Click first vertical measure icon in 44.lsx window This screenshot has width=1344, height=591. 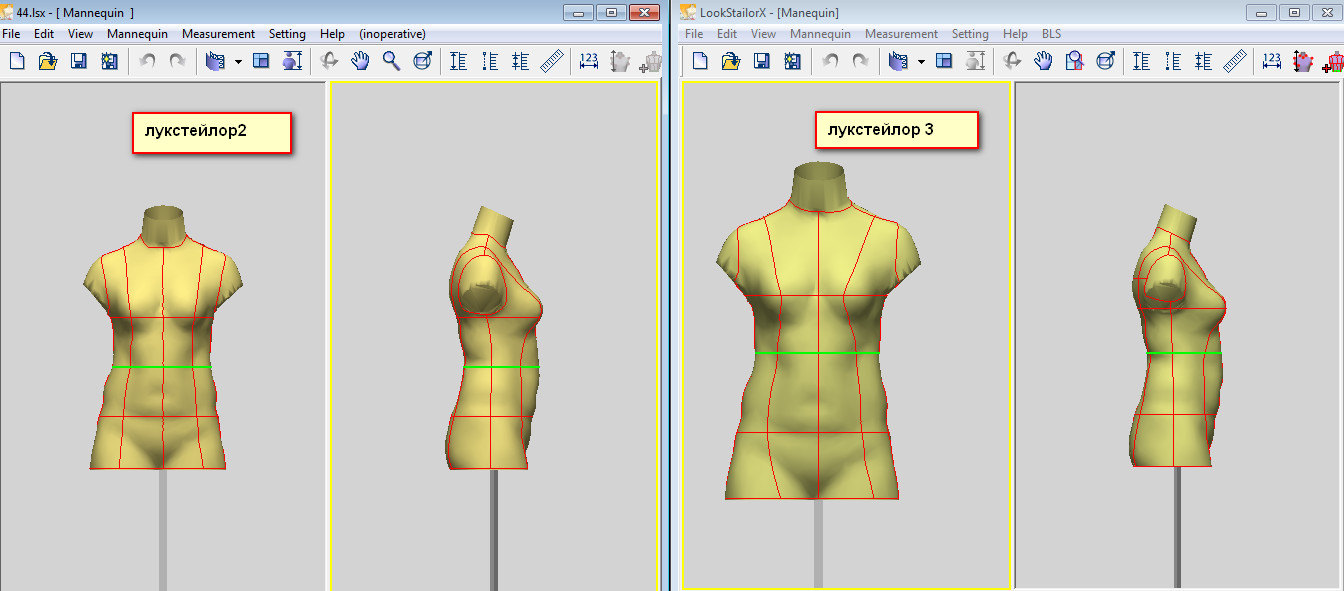(x=459, y=61)
